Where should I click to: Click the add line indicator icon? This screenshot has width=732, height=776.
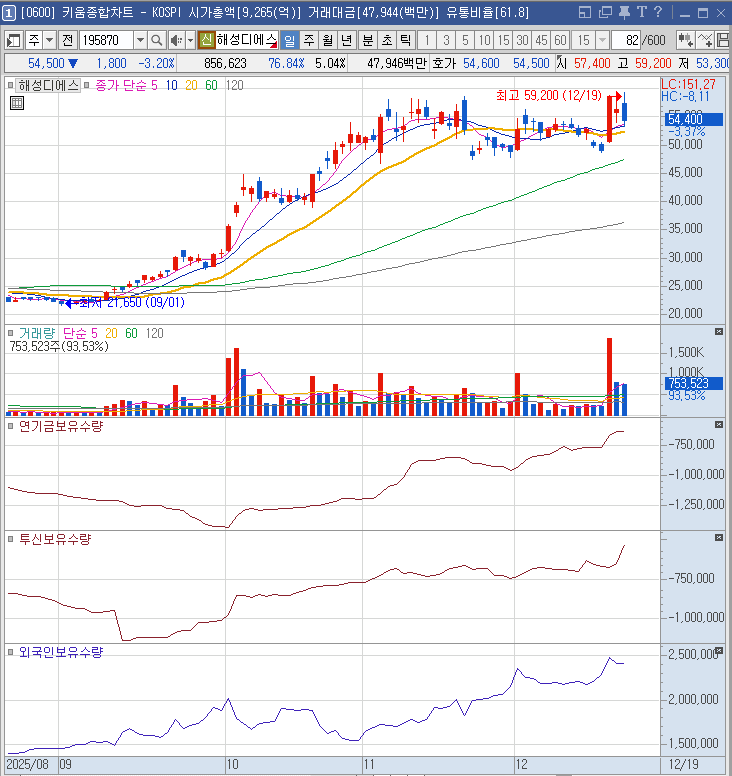coord(709,40)
